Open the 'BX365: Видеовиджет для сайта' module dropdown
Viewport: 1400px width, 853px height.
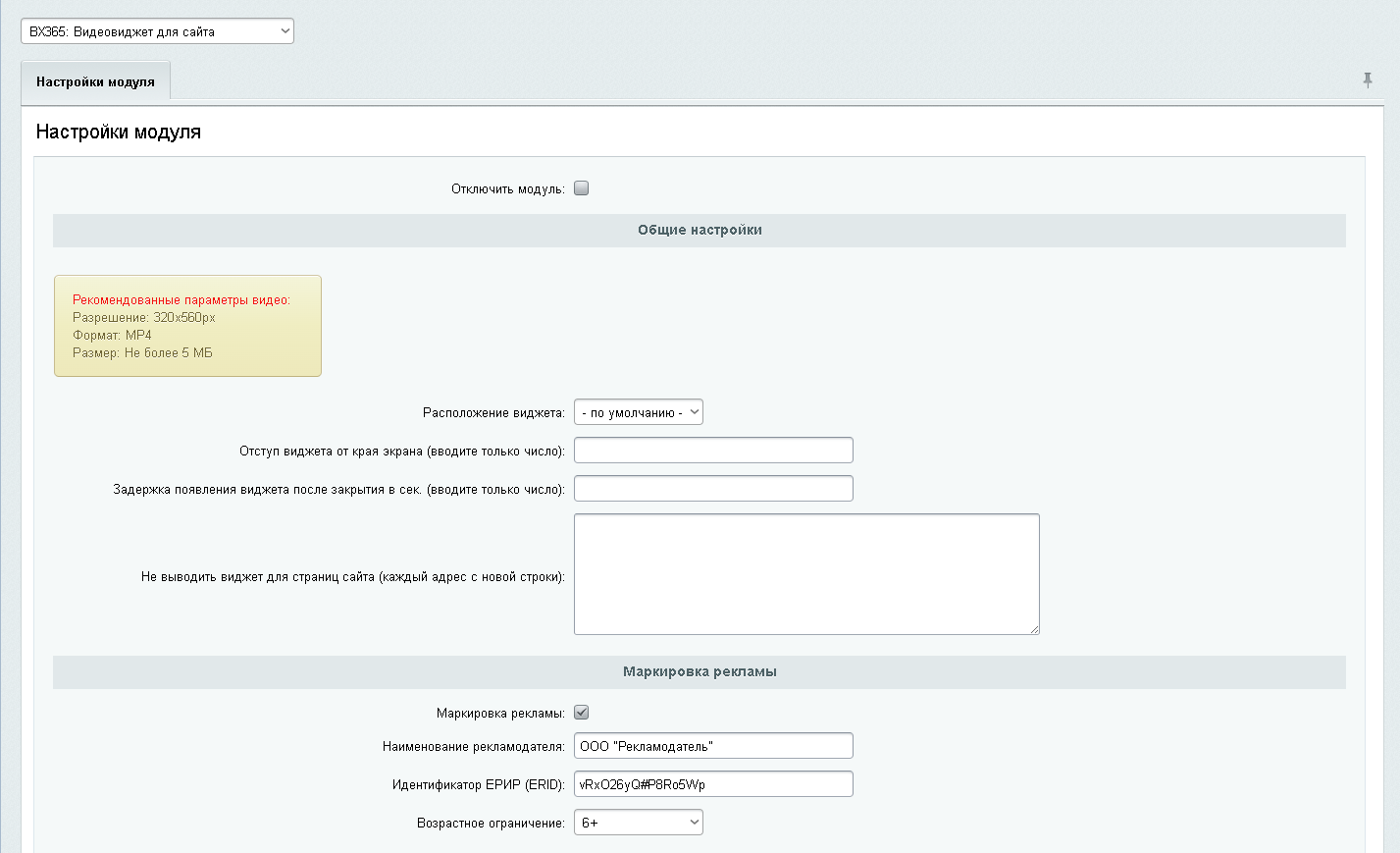click(157, 31)
